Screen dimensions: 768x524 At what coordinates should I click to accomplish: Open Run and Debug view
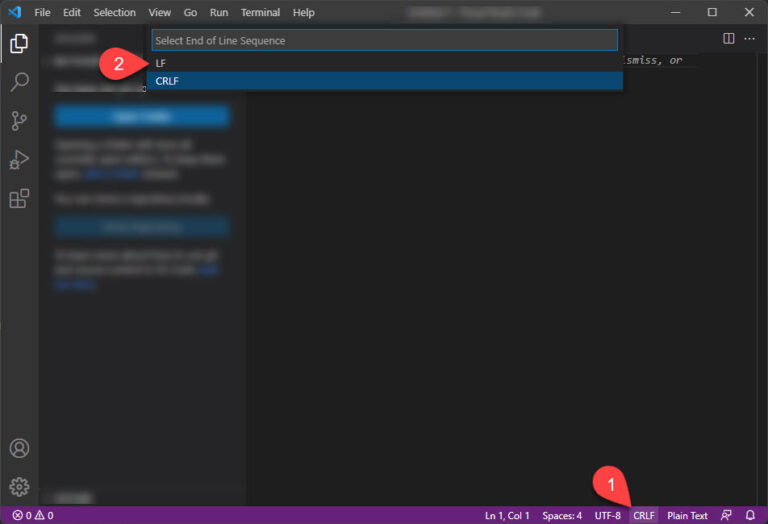19,160
